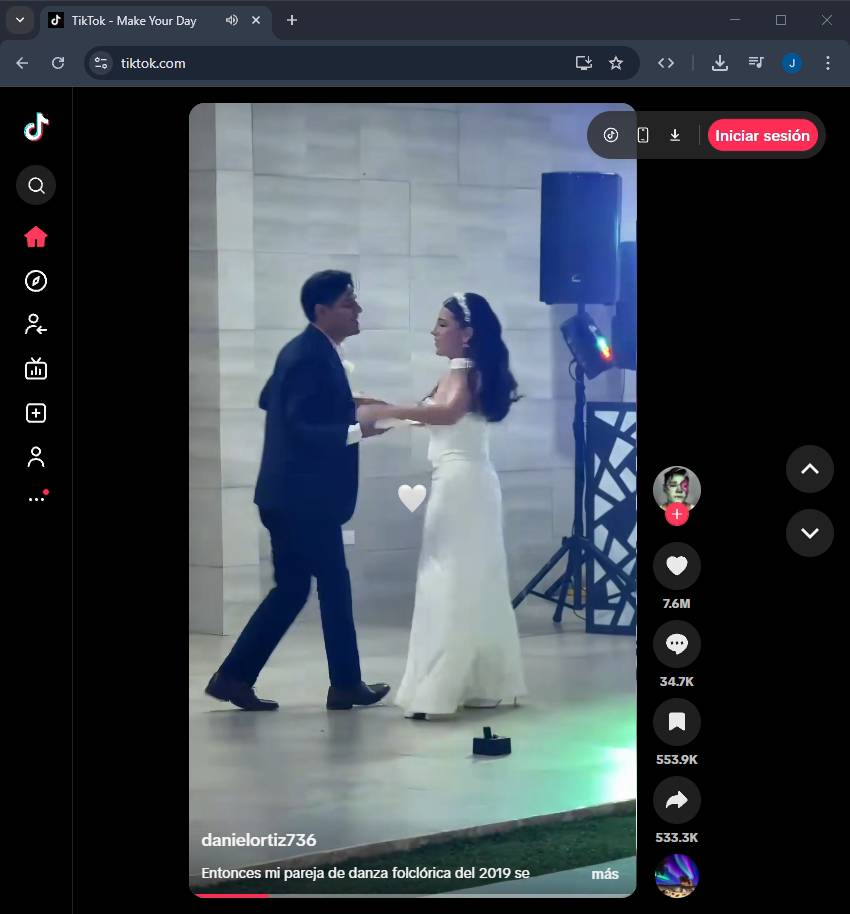The height and width of the screenshot is (914, 850).
Task: Expand the three-dots More menu in sidebar
Action: pyautogui.click(x=36, y=499)
